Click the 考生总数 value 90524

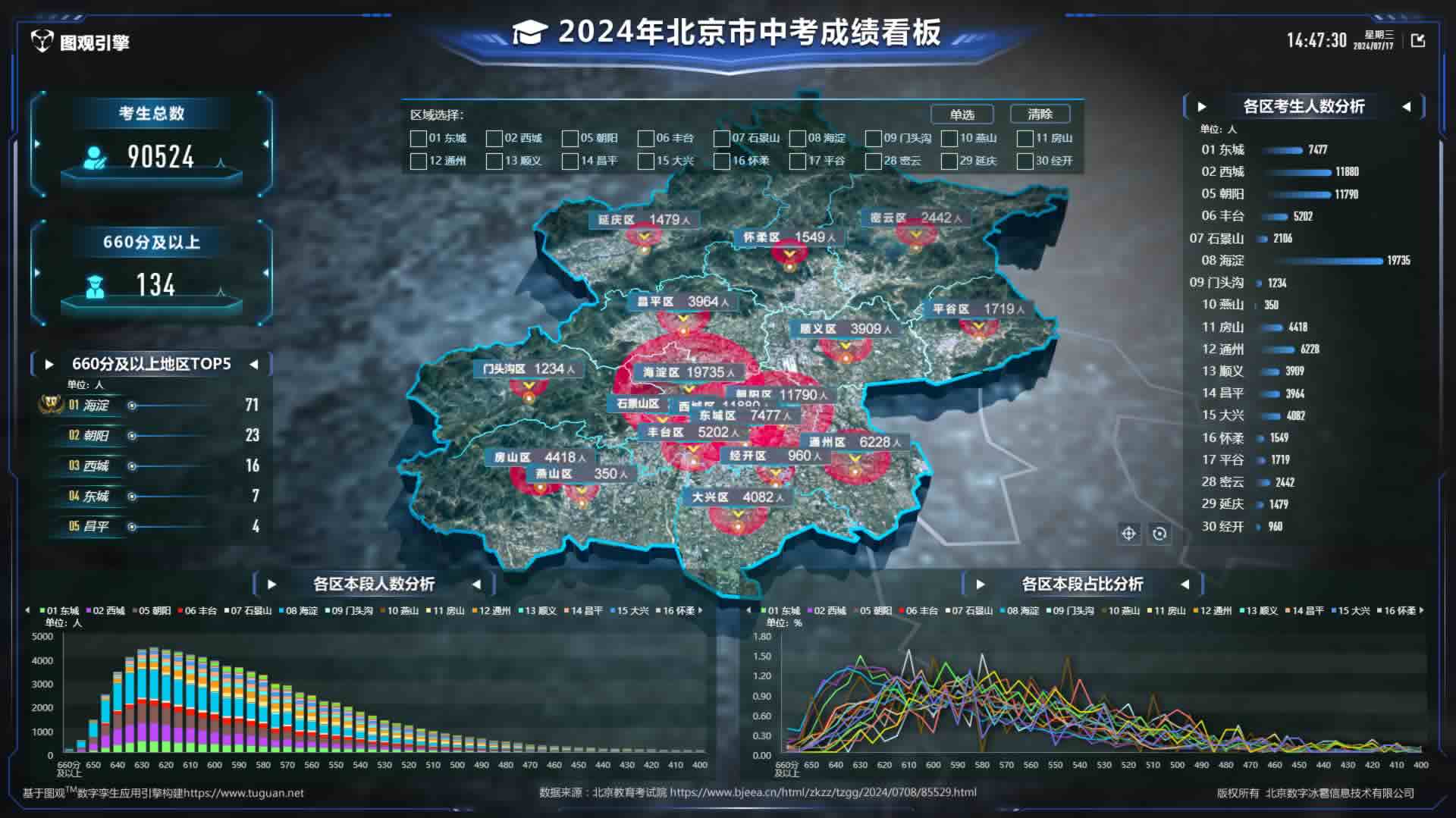pos(161,157)
